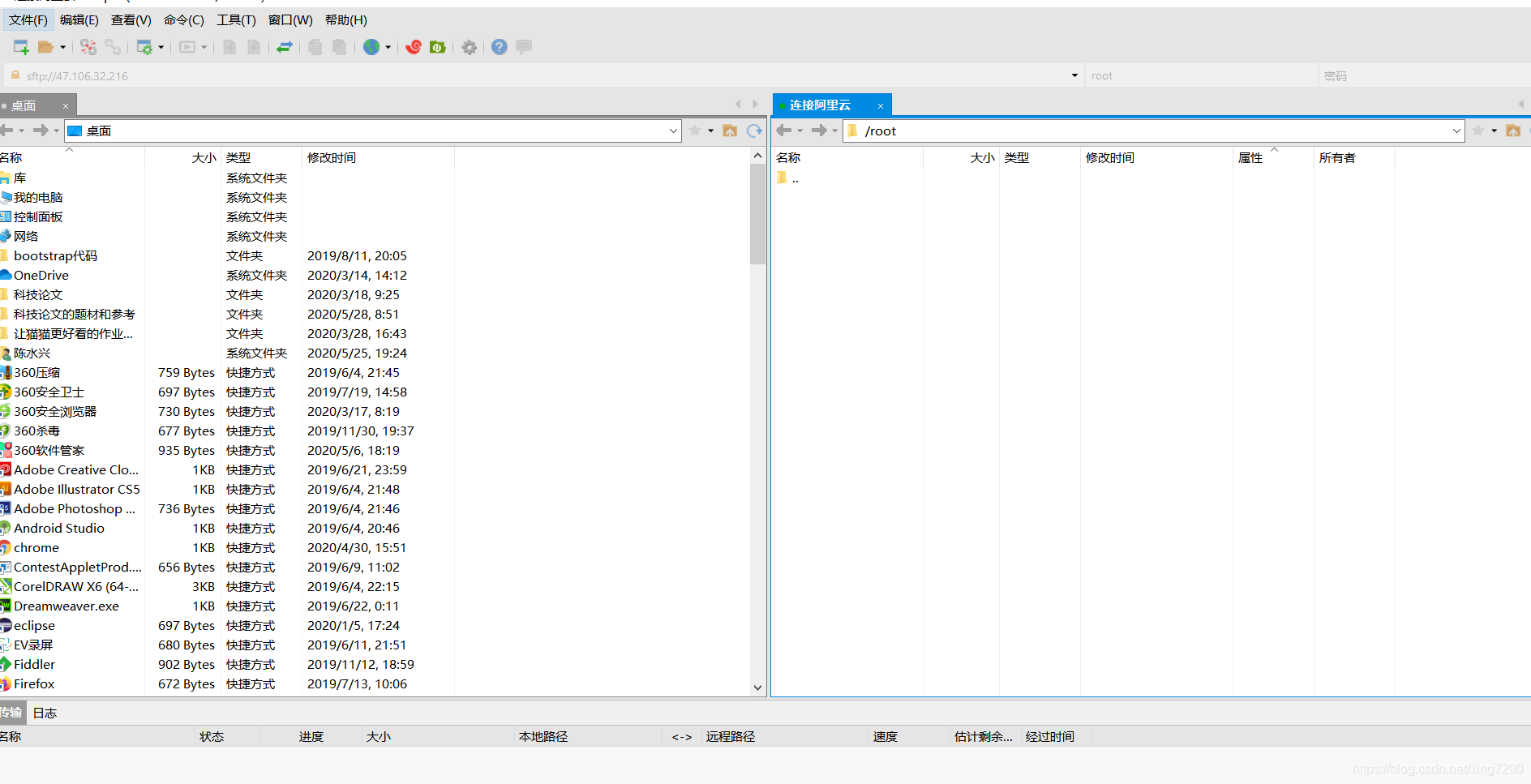The image size is (1531, 784).
Task: Select the Fiddler shortcut row
Action: (227, 665)
